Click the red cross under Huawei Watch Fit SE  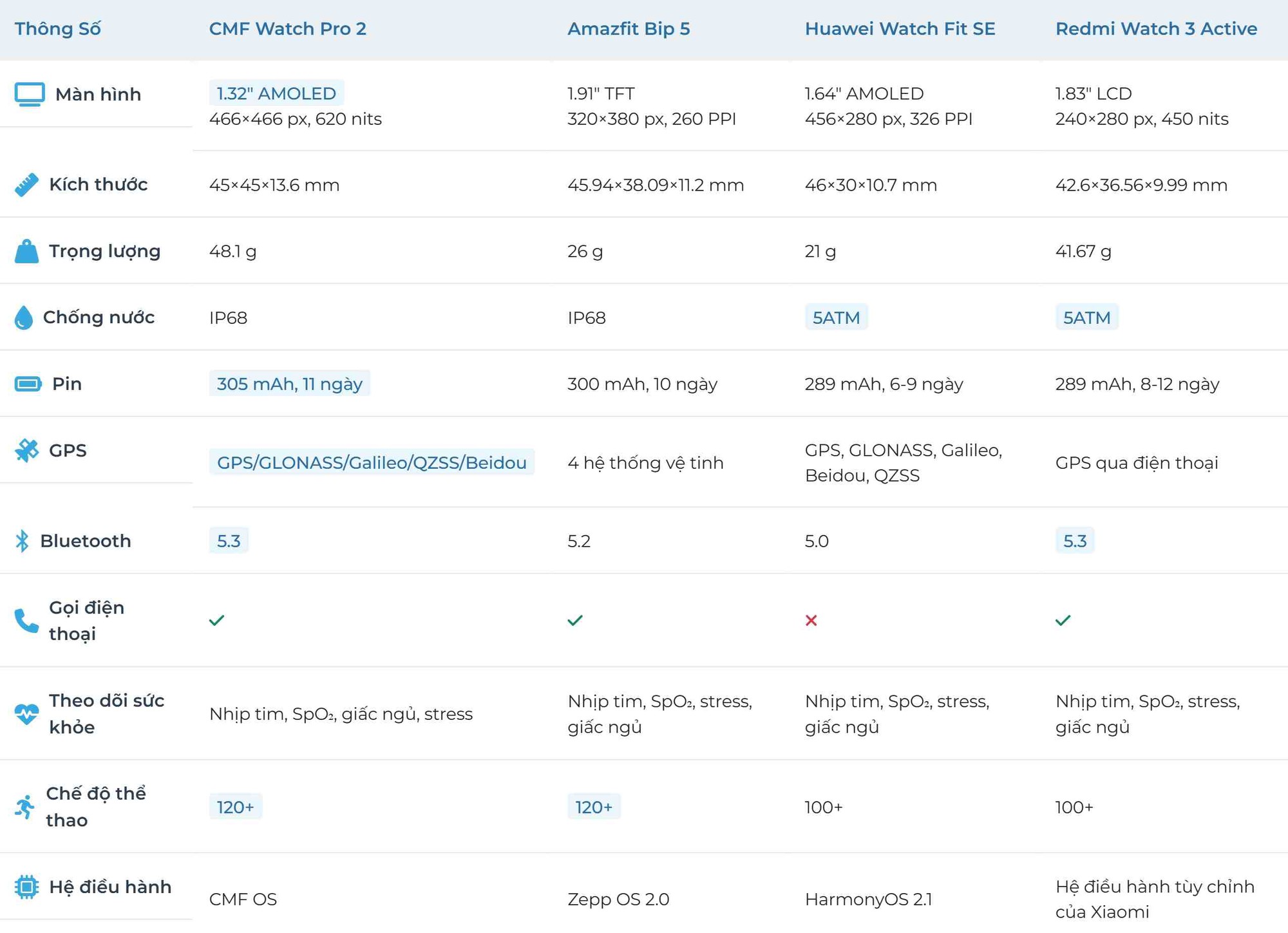[x=811, y=621]
